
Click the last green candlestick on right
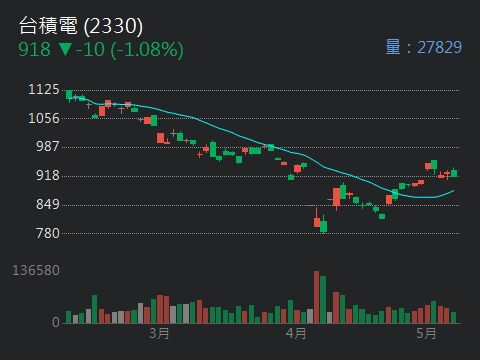pyautogui.click(x=454, y=173)
